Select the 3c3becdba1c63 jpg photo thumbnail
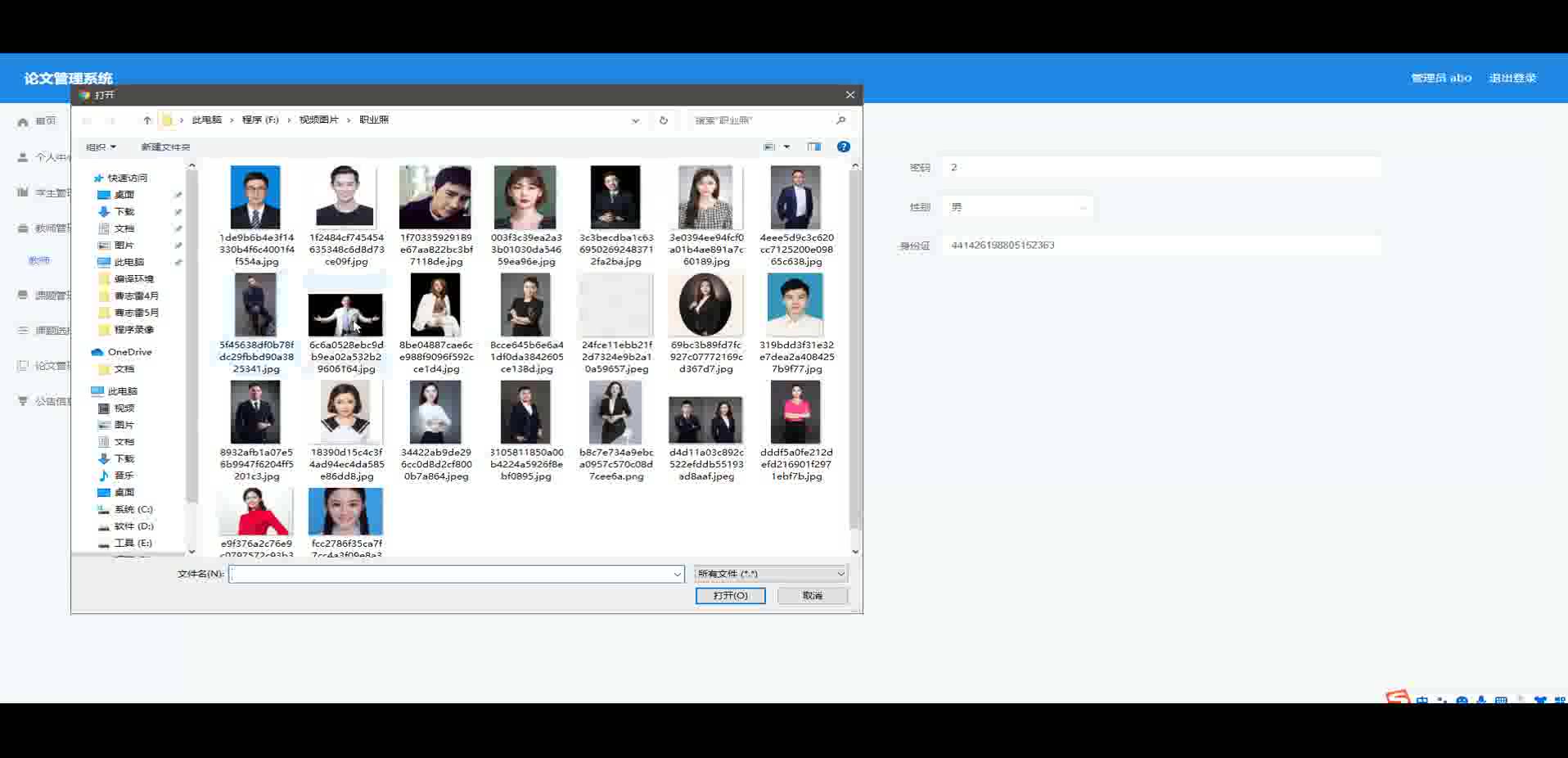1568x758 pixels. [x=615, y=197]
